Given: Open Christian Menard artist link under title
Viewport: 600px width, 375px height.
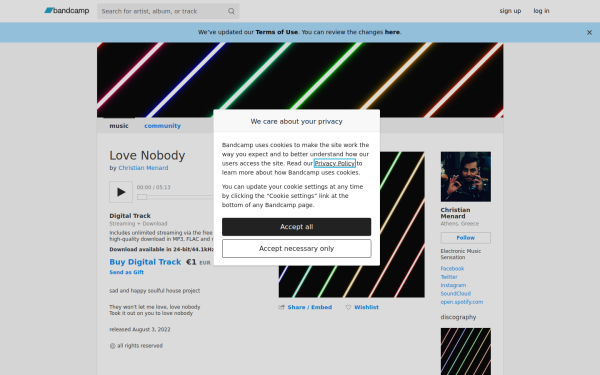Looking at the screenshot, I should pos(143,168).
